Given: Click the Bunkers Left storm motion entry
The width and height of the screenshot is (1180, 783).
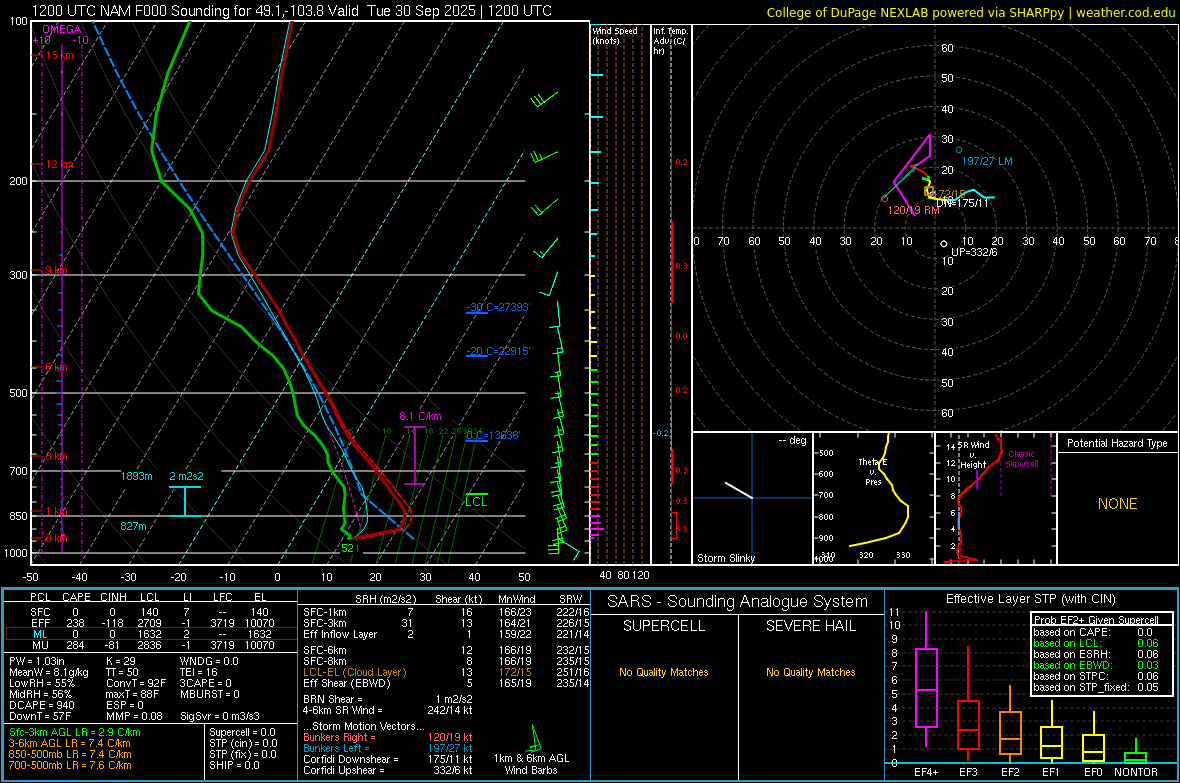Looking at the screenshot, I should (388, 748).
